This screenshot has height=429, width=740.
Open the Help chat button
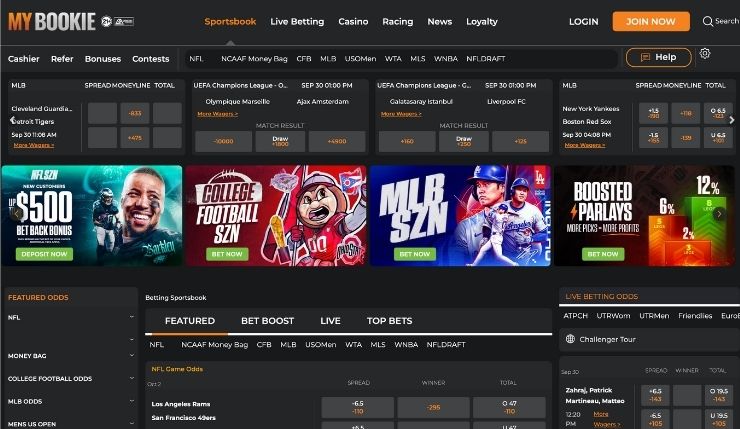point(658,57)
